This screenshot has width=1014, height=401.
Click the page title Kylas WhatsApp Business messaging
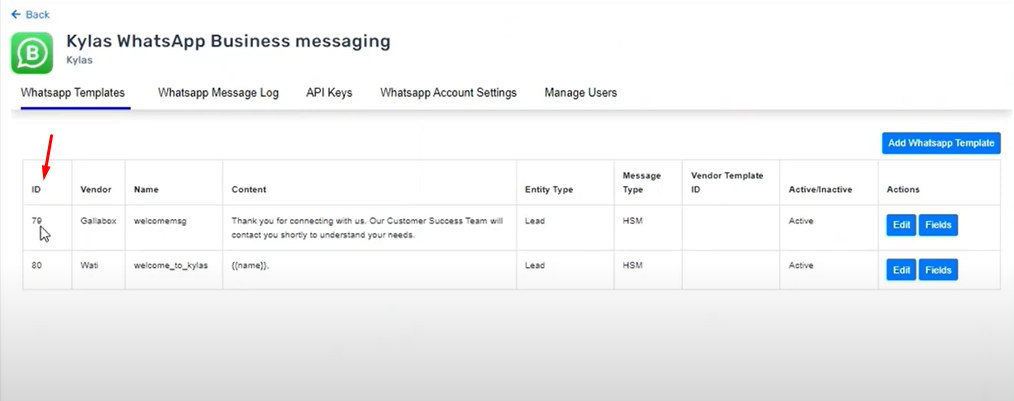click(x=228, y=41)
